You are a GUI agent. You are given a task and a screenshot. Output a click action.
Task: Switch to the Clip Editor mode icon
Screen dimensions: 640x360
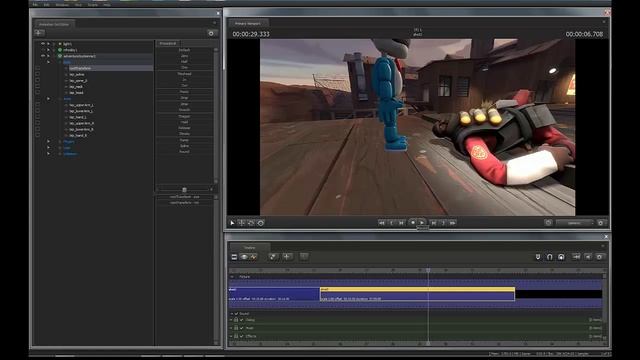234,257
